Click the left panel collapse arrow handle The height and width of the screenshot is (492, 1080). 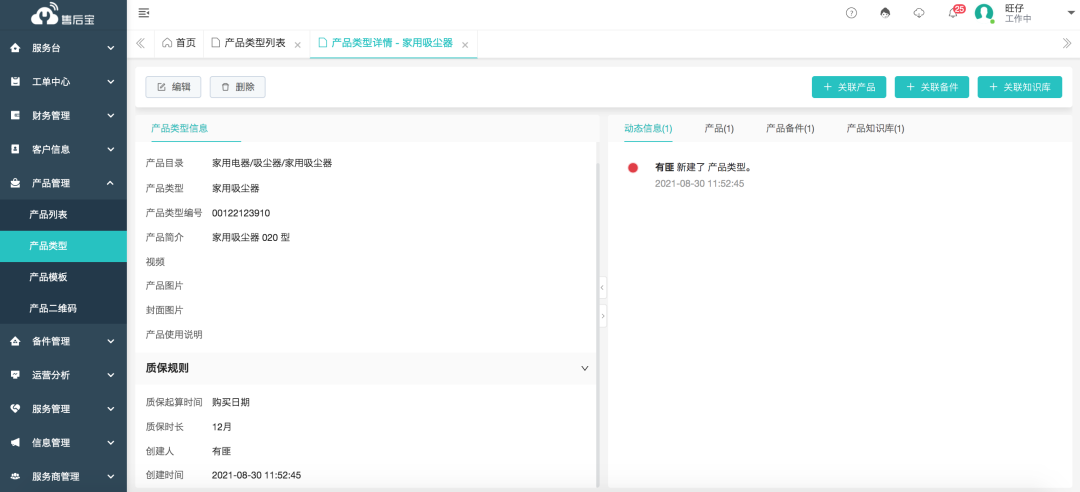(x=603, y=287)
